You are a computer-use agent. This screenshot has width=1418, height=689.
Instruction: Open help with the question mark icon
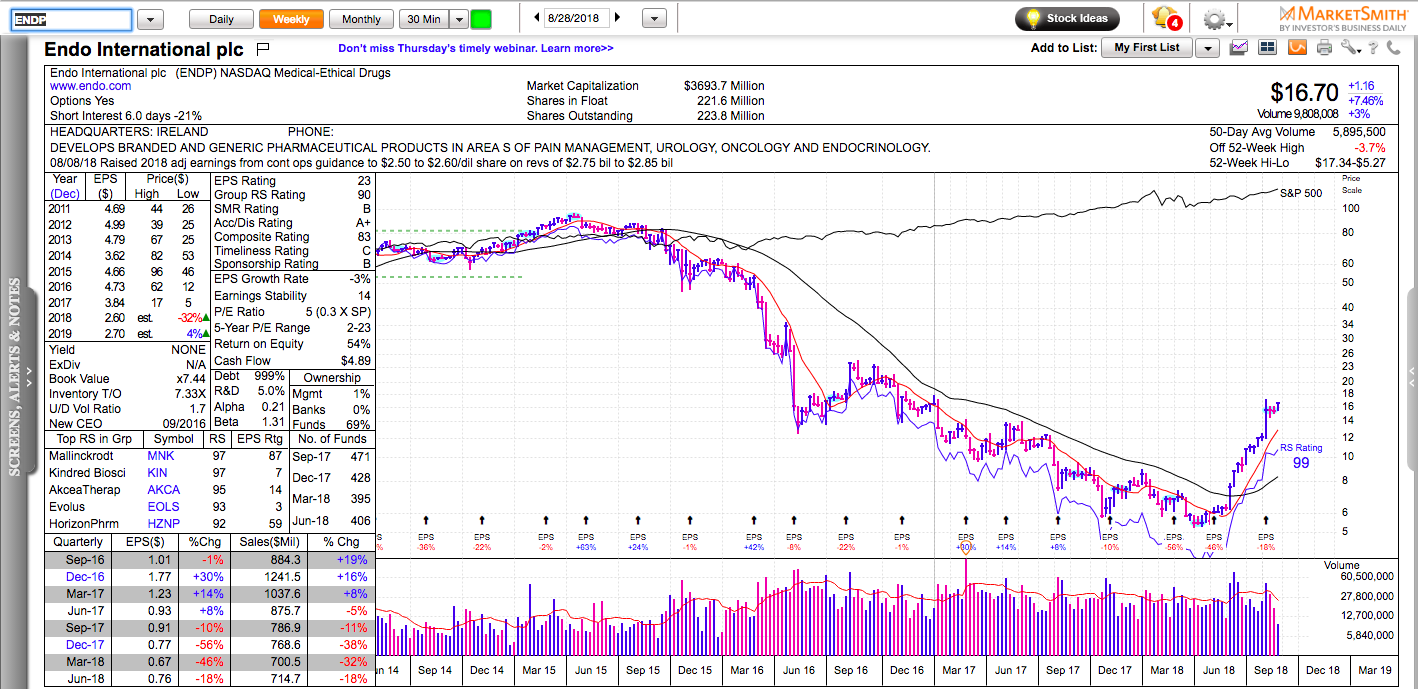1375,47
